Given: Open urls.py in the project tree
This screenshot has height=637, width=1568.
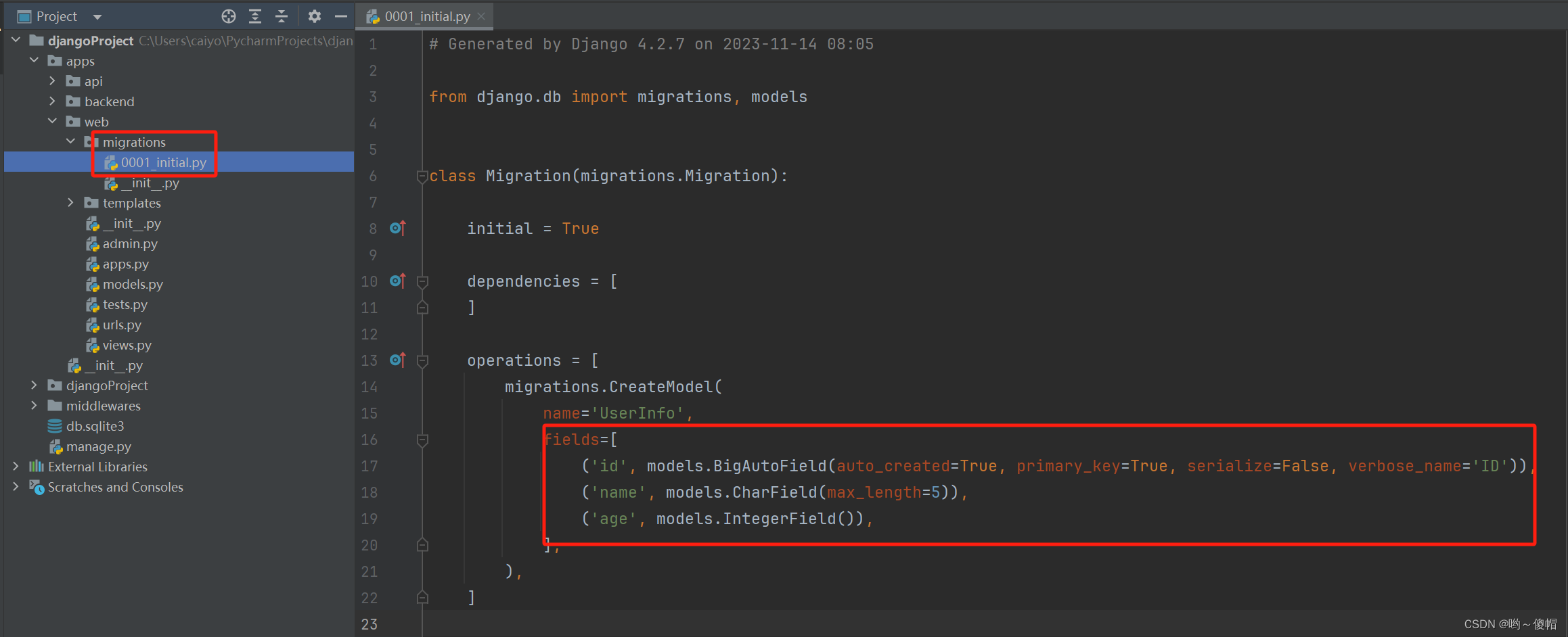Looking at the screenshot, I should pos(122,325).
